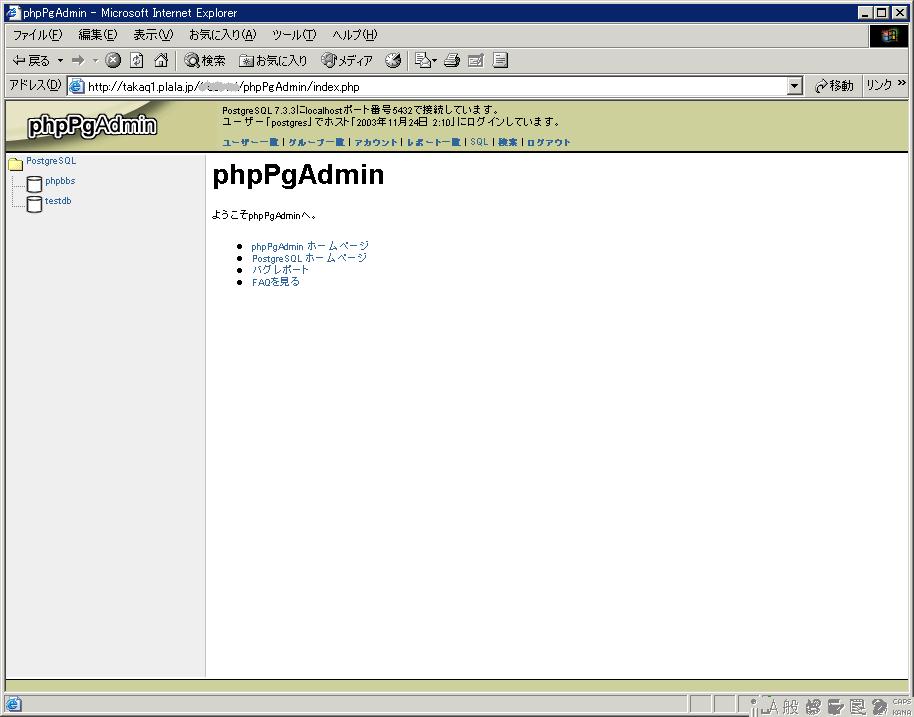Open the FAQを見る link
Image resolution: width=914 pixels, height=717 pixels.
tap(276, 282)
